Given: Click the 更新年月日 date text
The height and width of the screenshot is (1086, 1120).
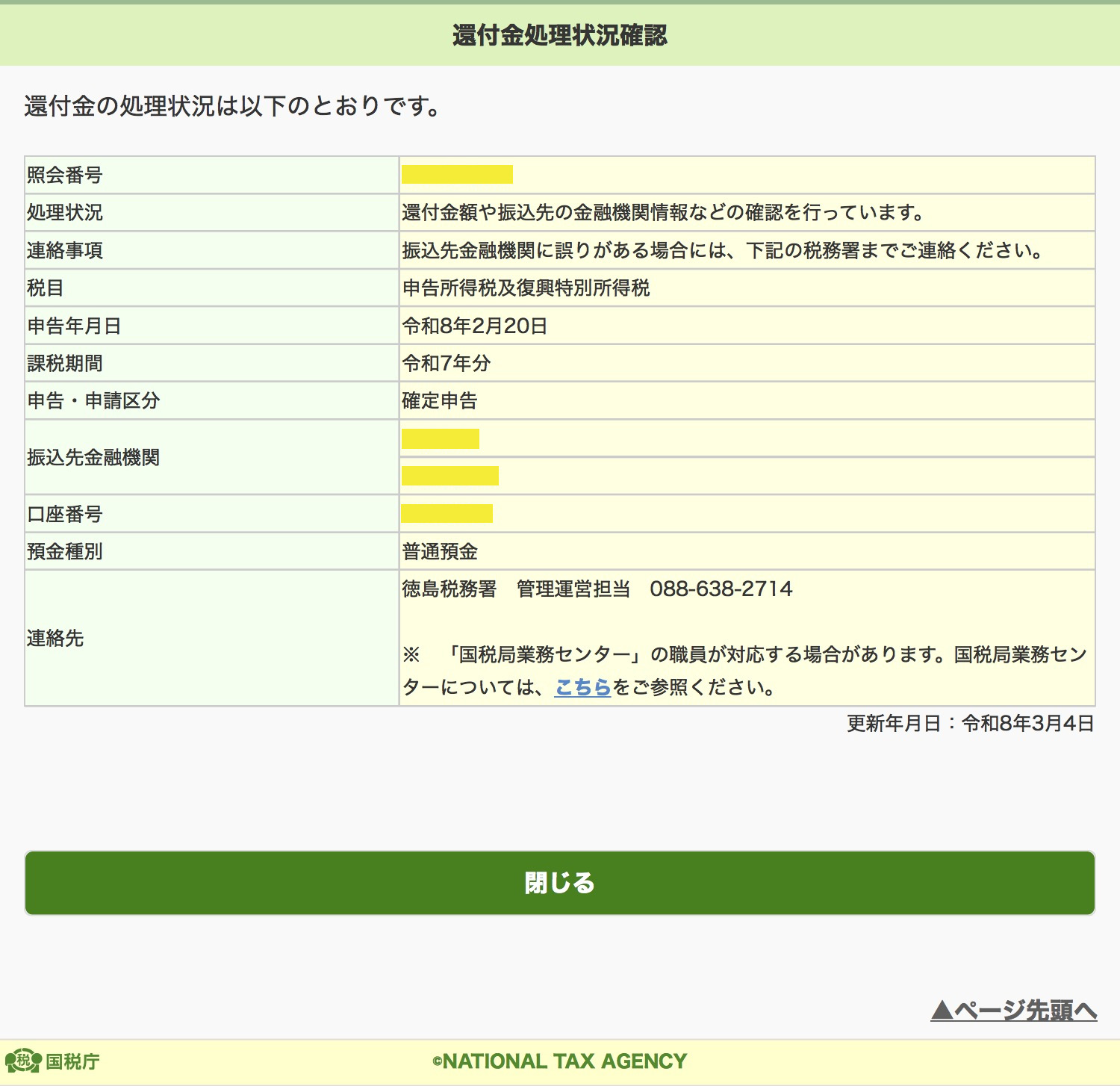Looking at the screenshot, I should pos(970,723).
